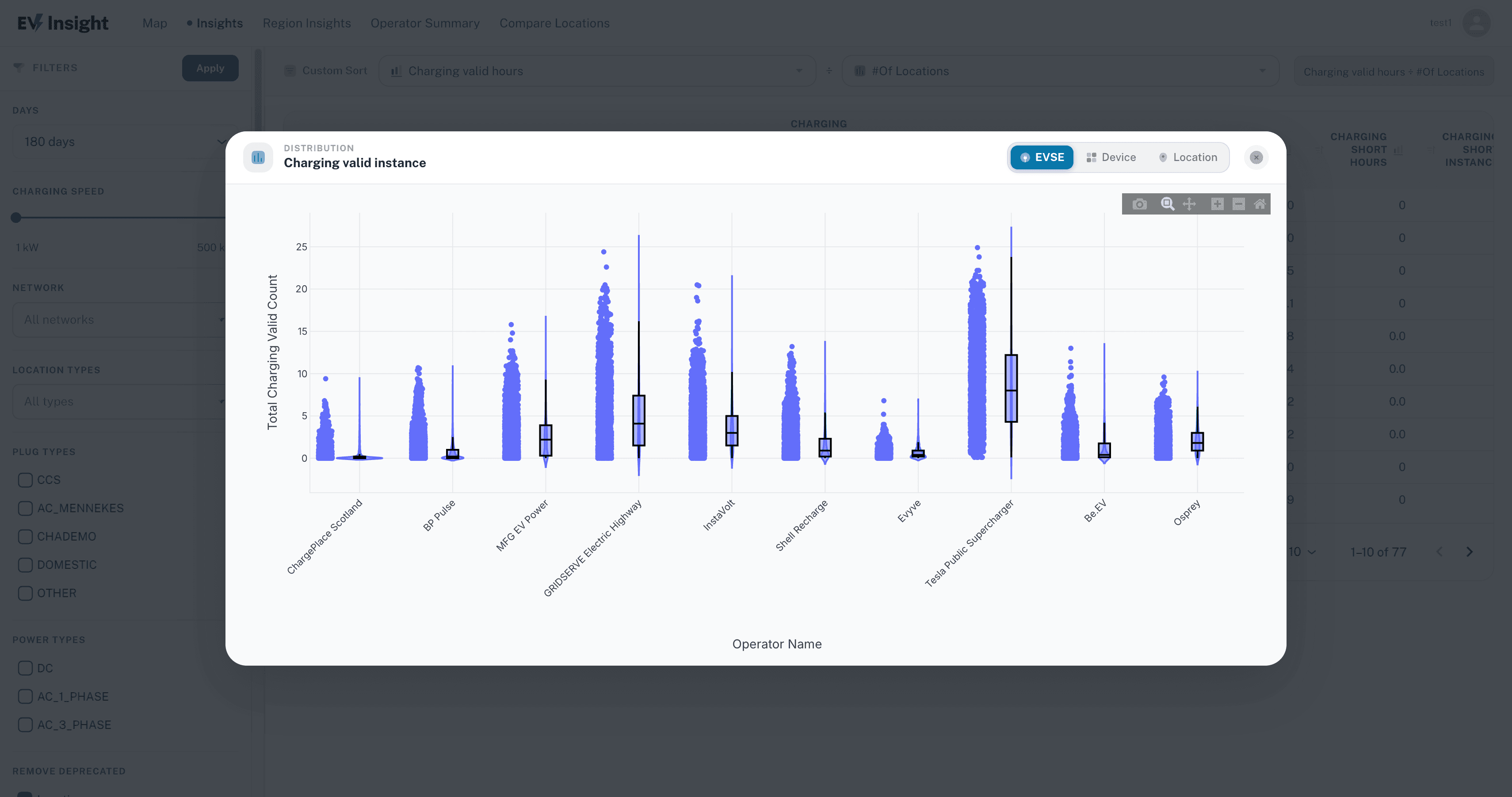Check the CCS plug type
The width and height of the screenshot is (1512, 797).
tap(25, 480)
